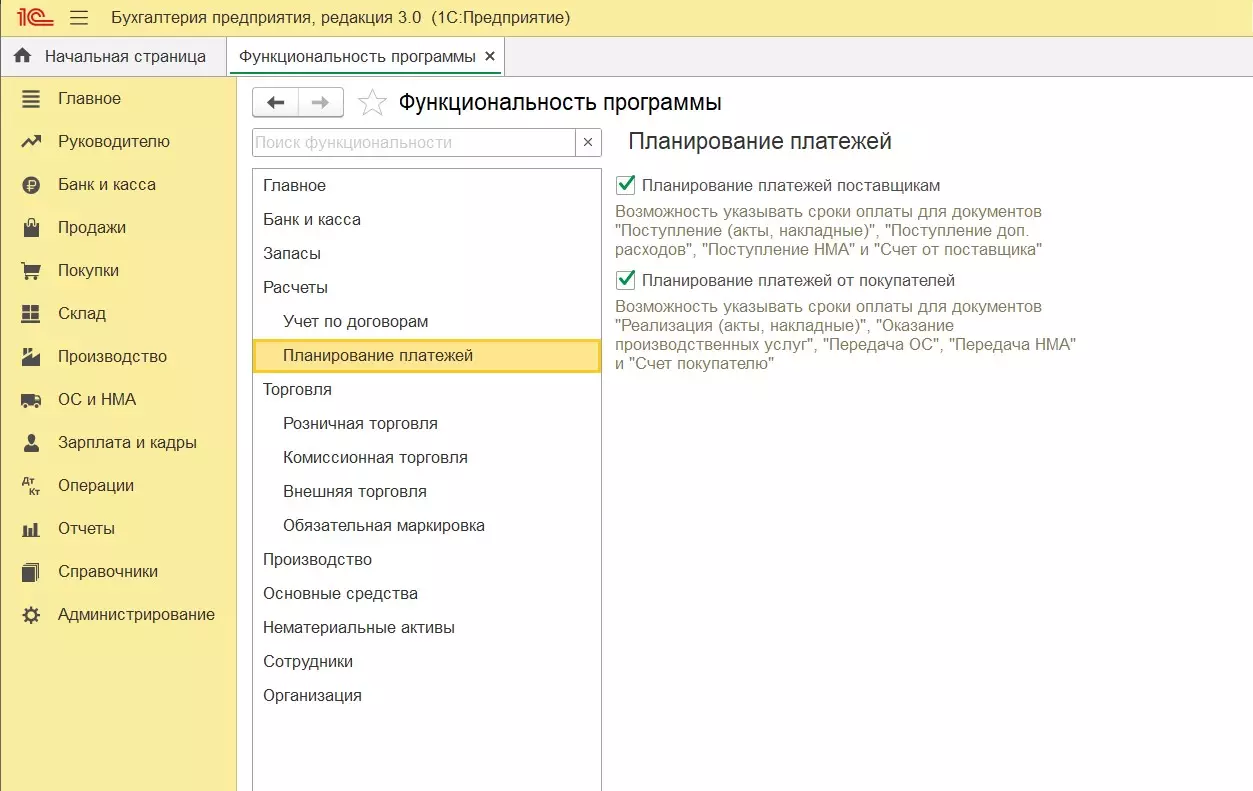Select Учет по договорам item
1253x791 pixels.
(x=427, y=321)
